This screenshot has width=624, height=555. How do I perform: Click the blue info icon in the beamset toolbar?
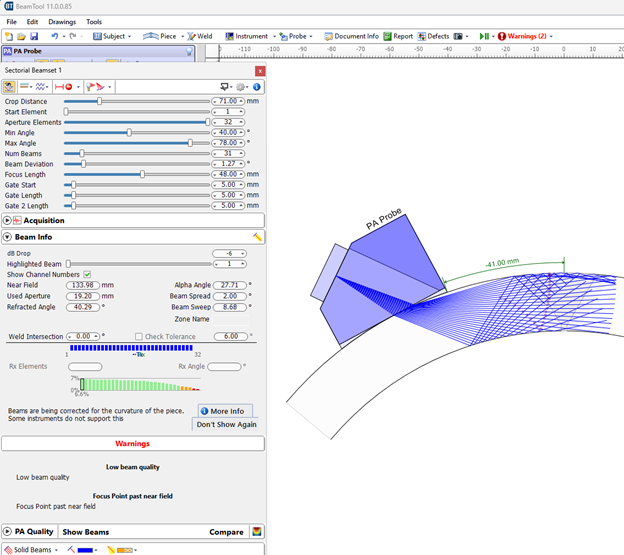(x=257, y=87)
